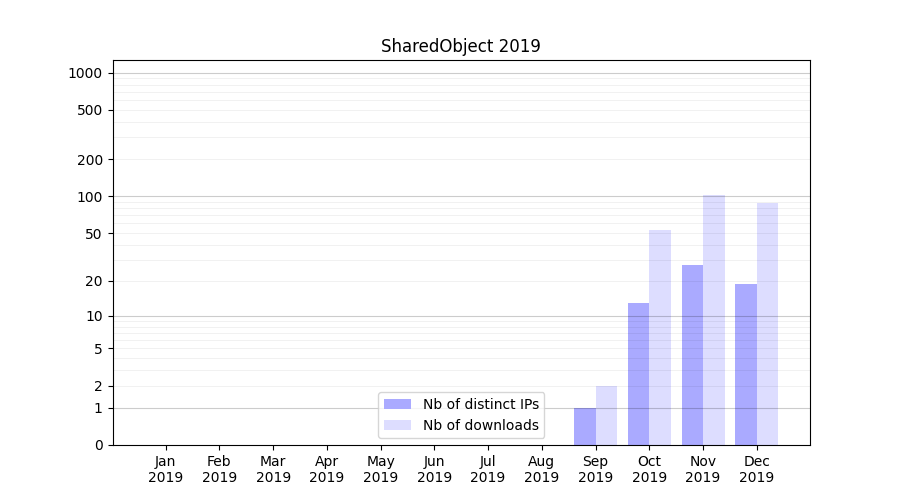Select the 'Nb of downloads' legend label
This screenshot has width=900, height=500.
tap(480, 425)
